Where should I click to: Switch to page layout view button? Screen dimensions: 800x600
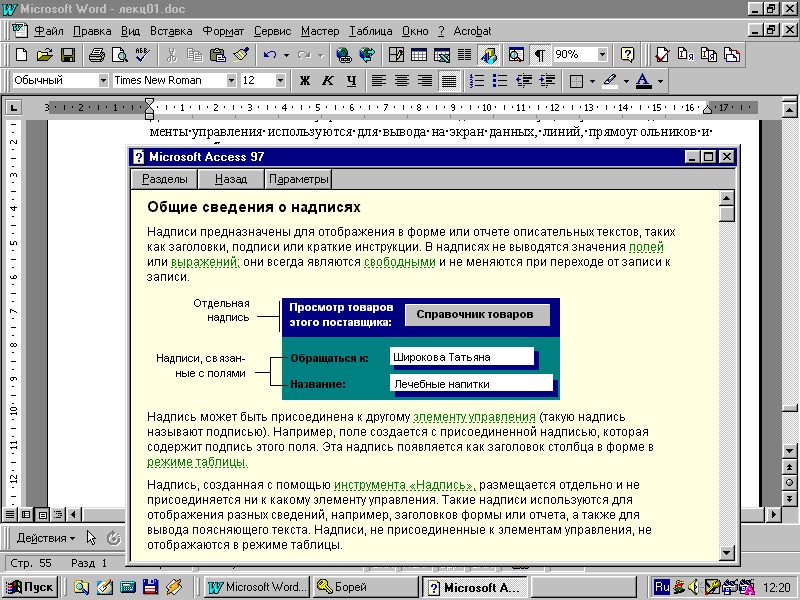tap(42, 514)
